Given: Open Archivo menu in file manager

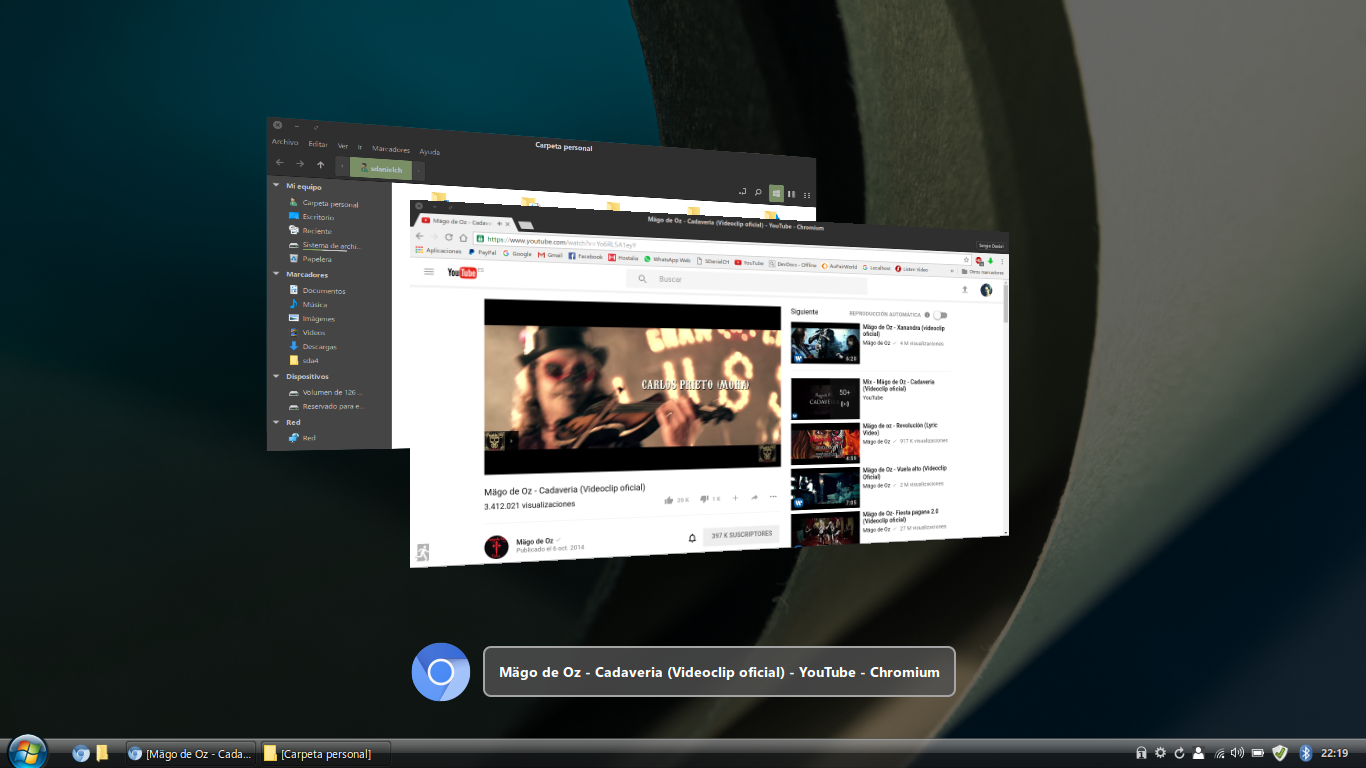Looking at the screenshot, I should 285,142.
